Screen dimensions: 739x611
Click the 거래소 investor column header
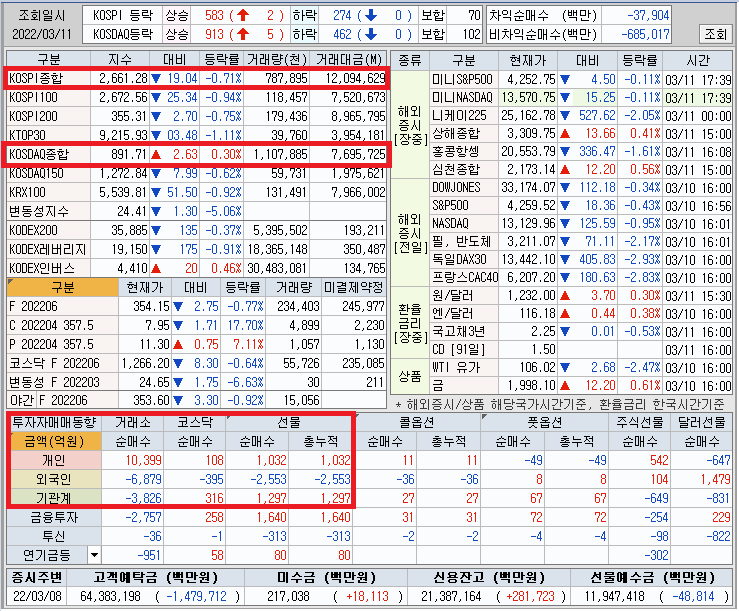click(x=132, y=422)
